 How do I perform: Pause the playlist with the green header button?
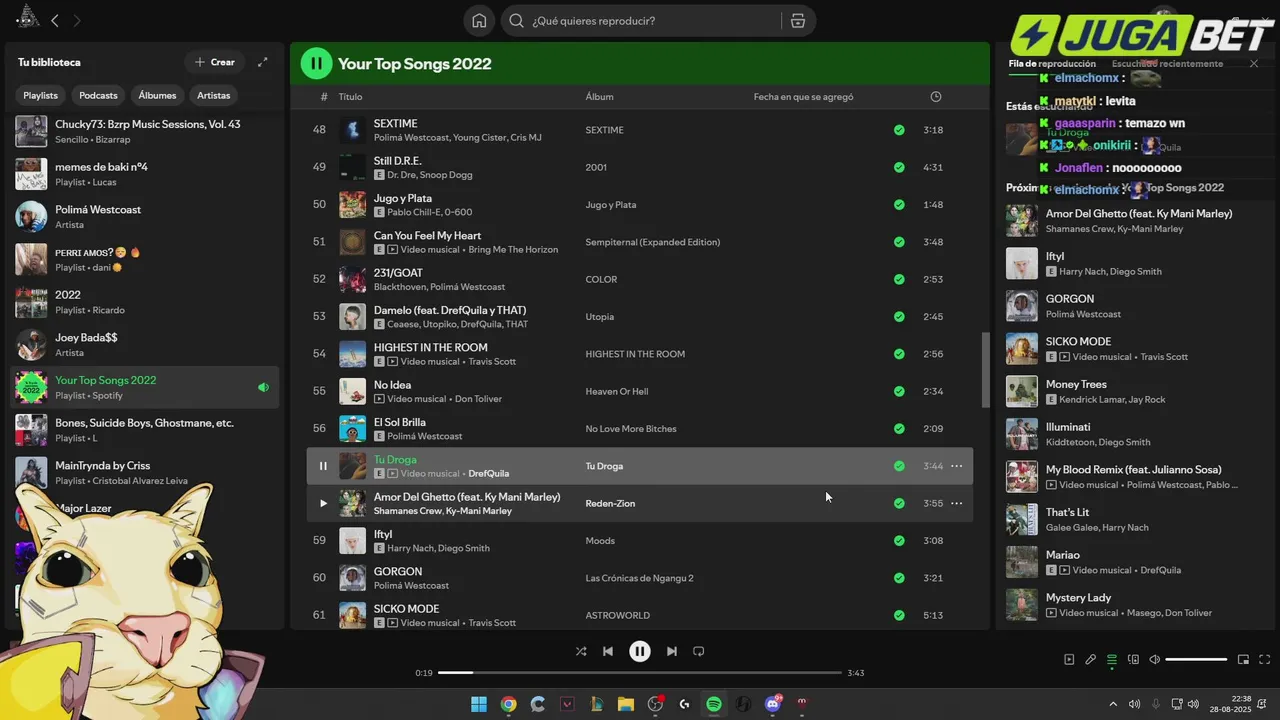316,64
